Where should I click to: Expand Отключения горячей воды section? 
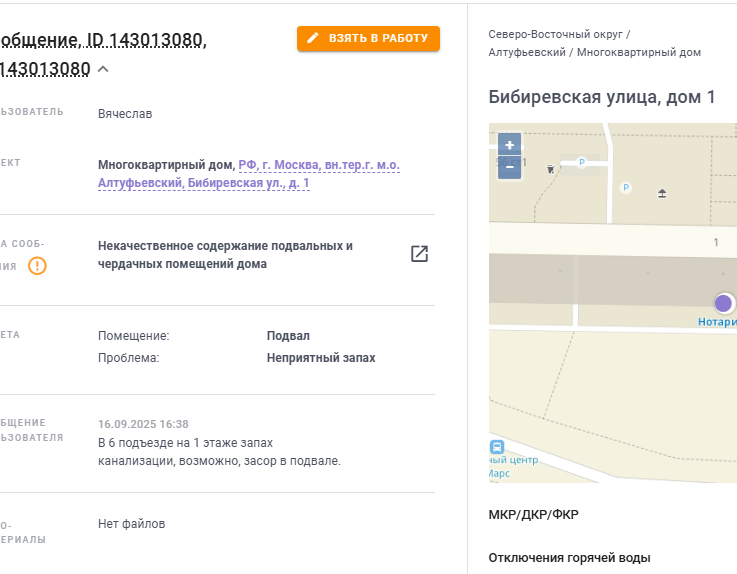[569, 558]
